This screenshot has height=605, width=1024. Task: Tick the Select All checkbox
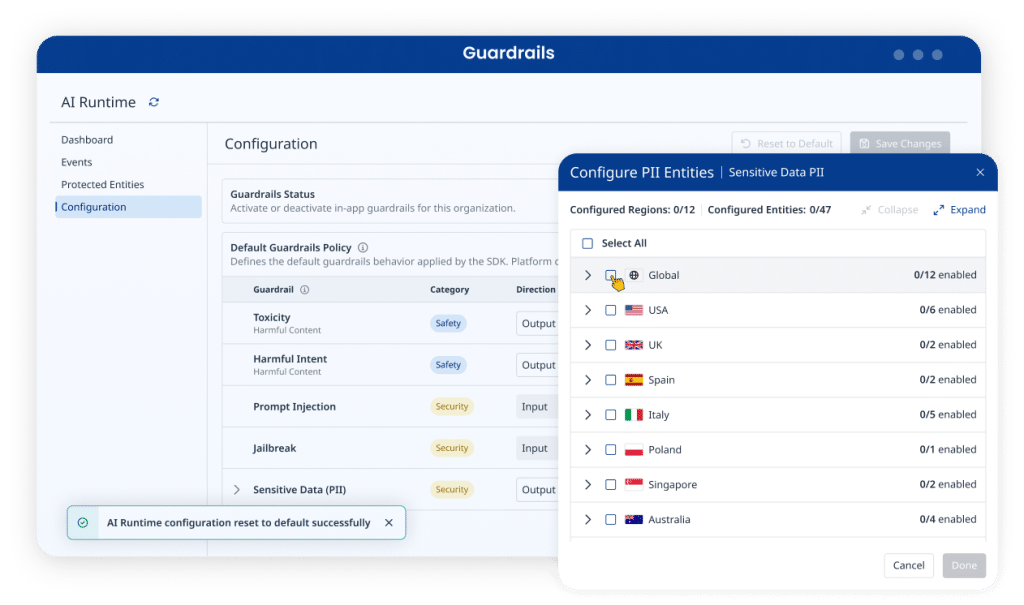(x=587, y=243)
